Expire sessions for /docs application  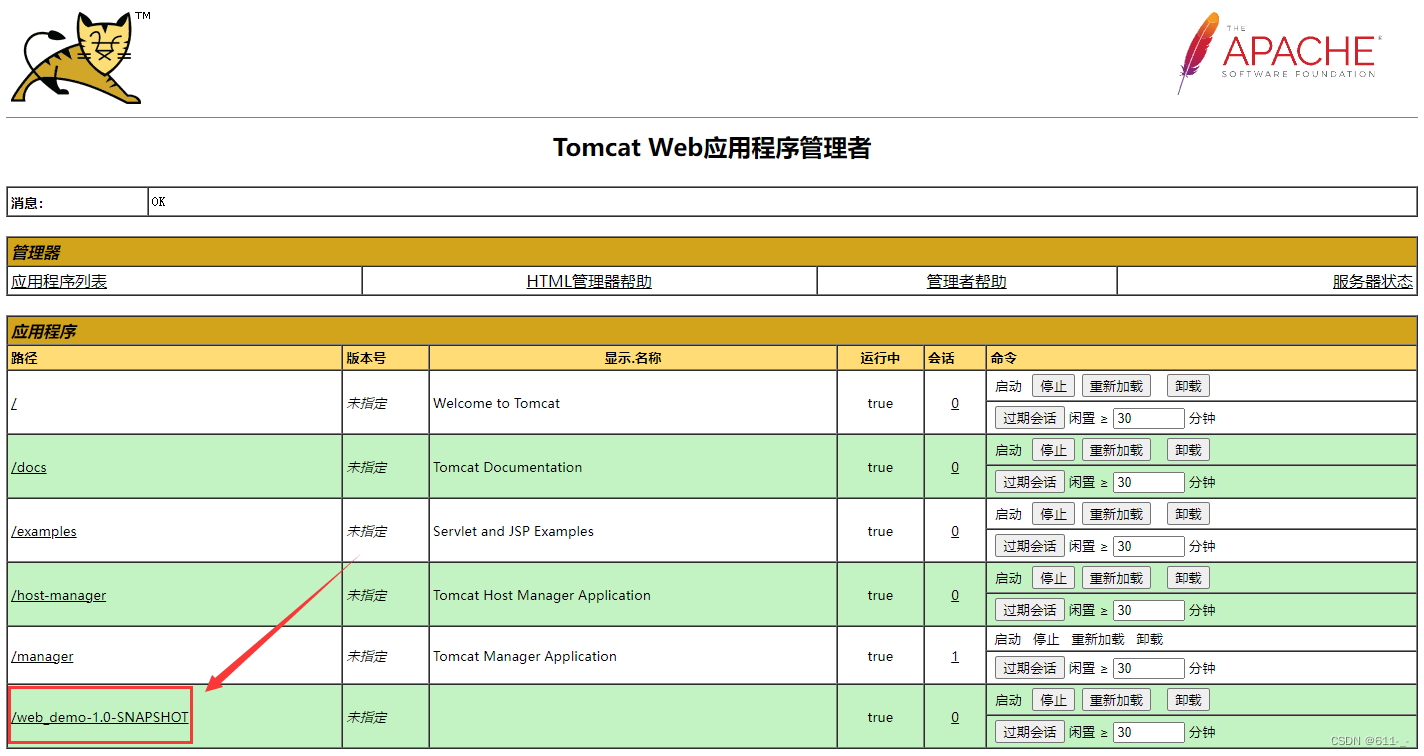[x=1030, y=482]
